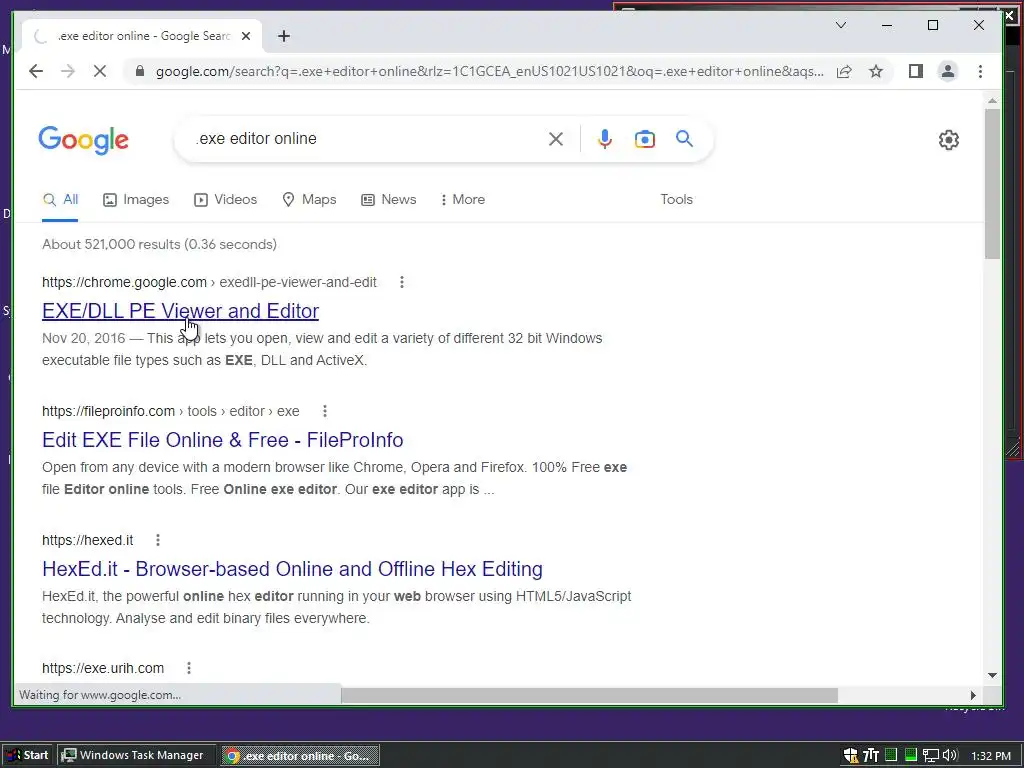Open options for chrome.google.com result
The width and height of the screenshot is (1024, 768).
pos(402,282)
